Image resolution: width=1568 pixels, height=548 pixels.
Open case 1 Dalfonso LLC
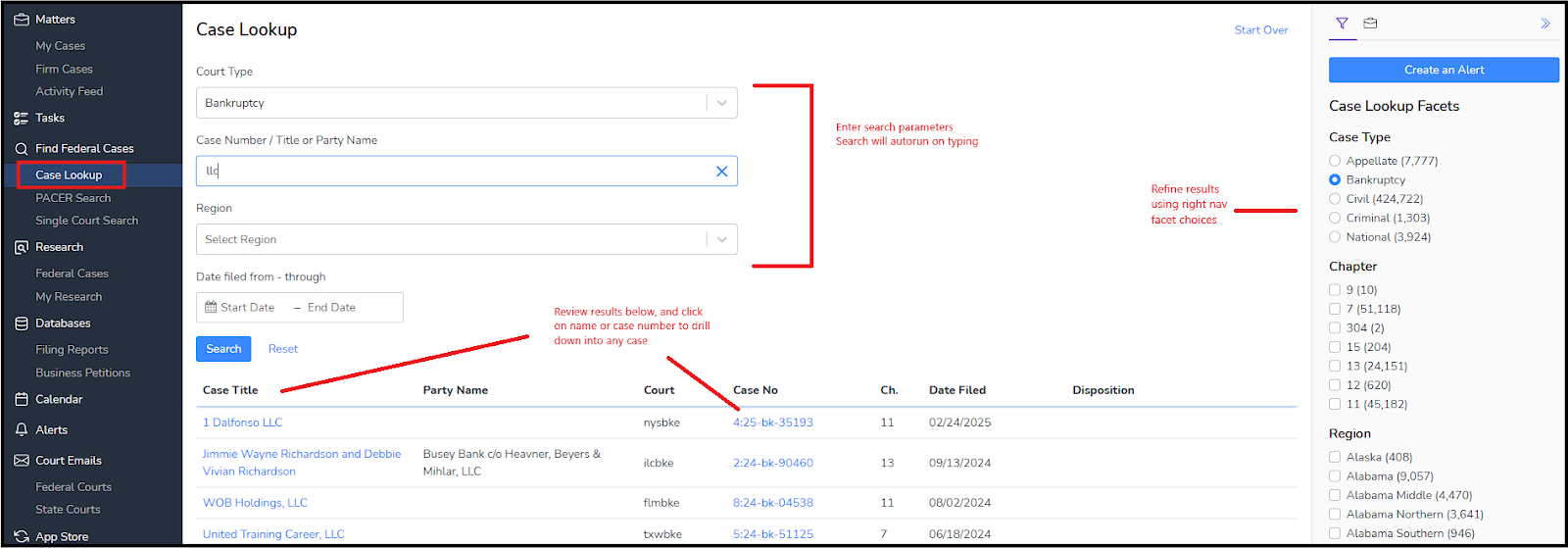tap(242, 423)
